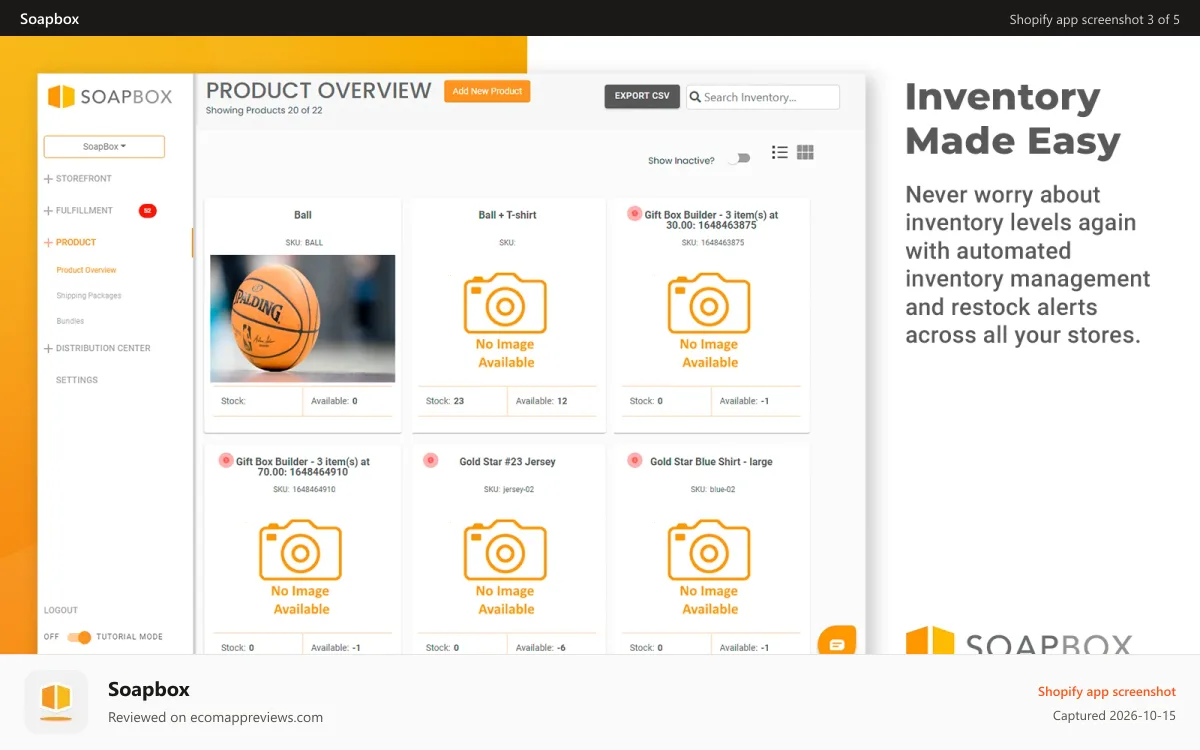Open Shipping Packages in sidebar

(89, 296)
